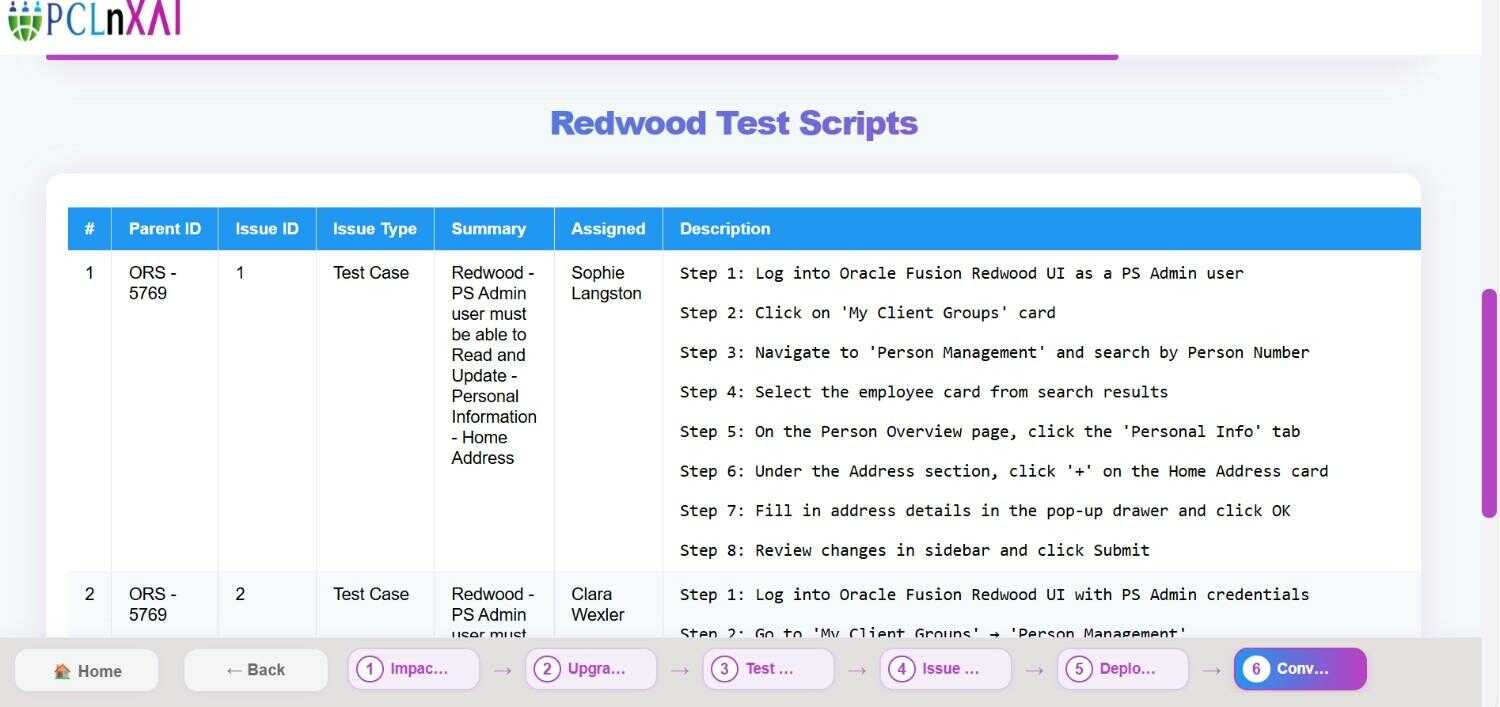This screenshot has width=1500, height=707.
Task: Open the highlighted Conversion step
Action: pos(1300,669)
